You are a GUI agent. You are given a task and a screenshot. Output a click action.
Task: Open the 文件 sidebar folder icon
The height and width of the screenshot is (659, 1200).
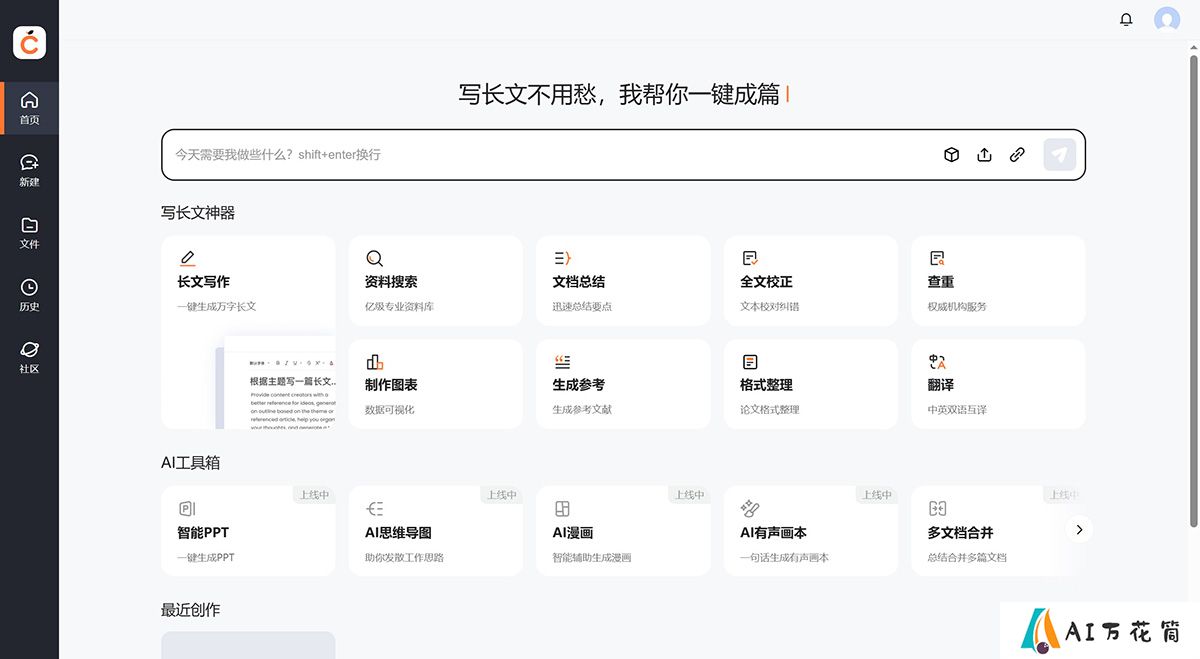tap(29, 225)
